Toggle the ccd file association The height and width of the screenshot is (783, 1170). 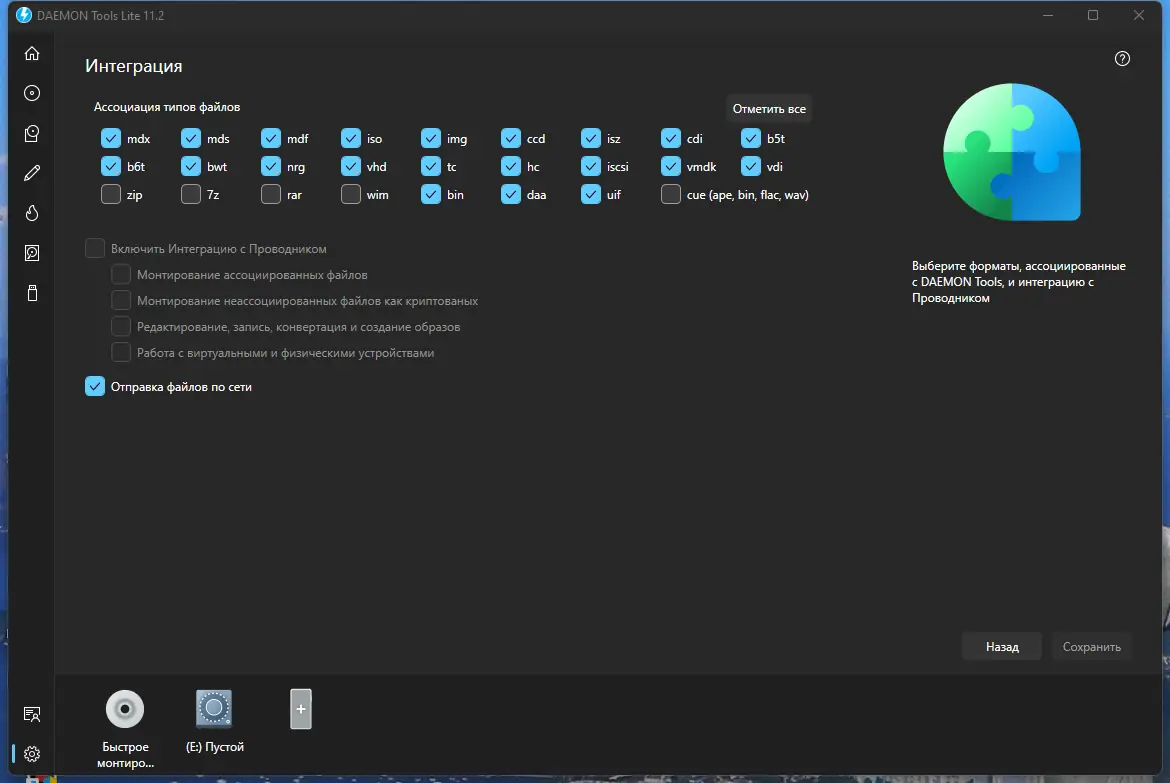click(510, 138)
